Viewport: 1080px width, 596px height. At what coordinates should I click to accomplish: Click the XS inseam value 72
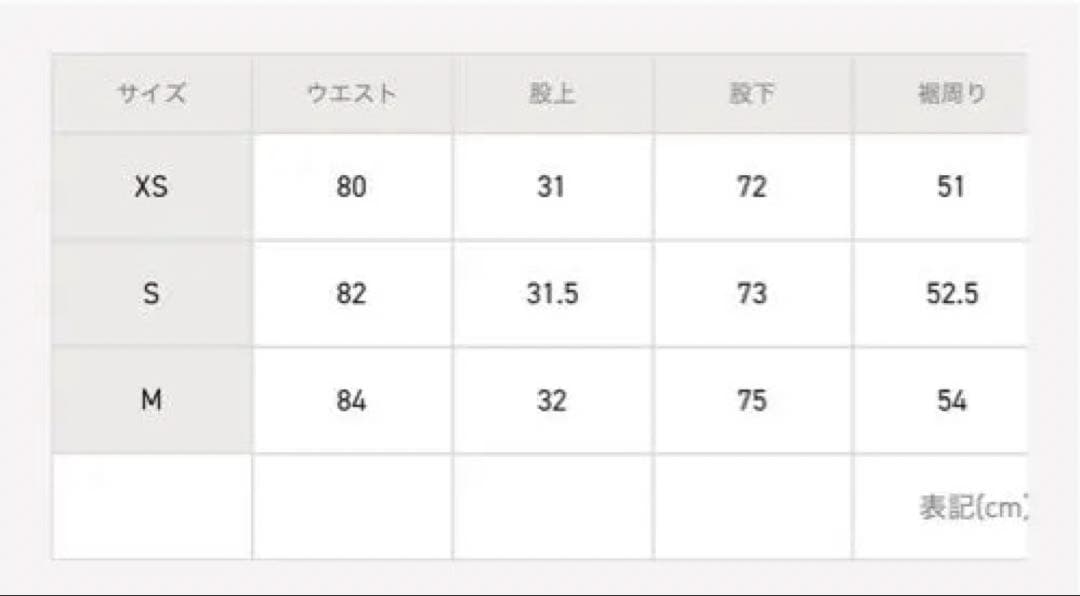click(x=752, y=187)
